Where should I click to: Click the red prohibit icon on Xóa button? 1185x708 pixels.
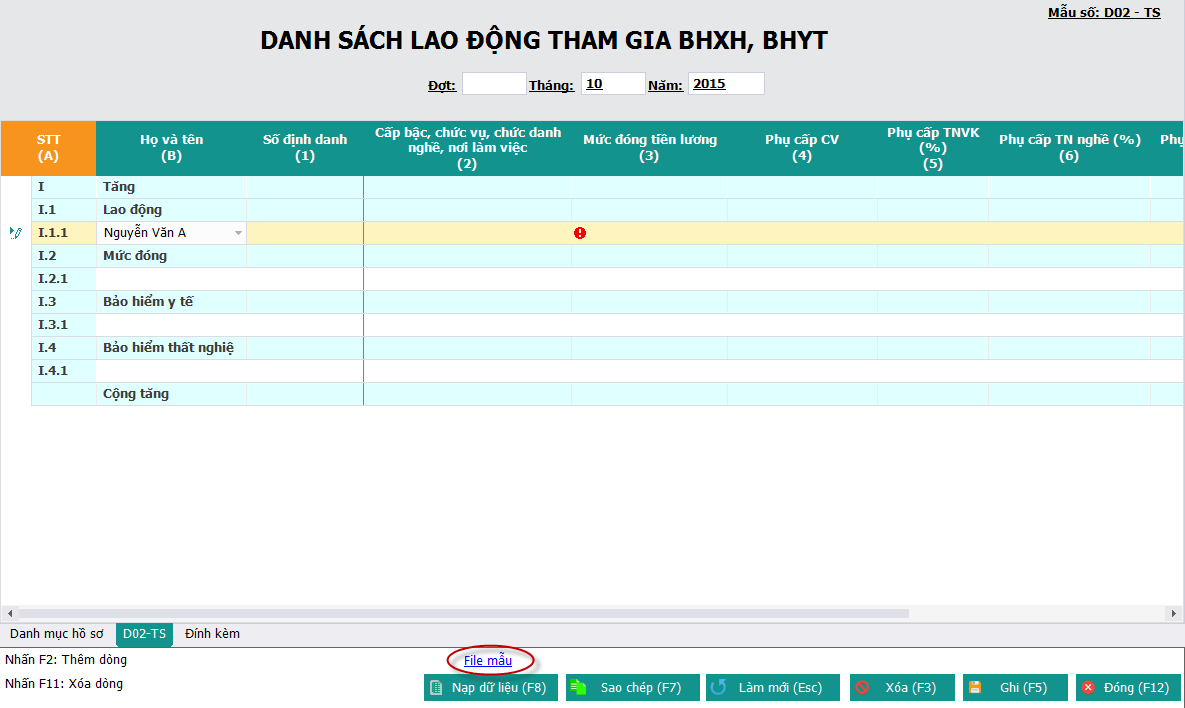pyautogui.click(x=862, y=688)
